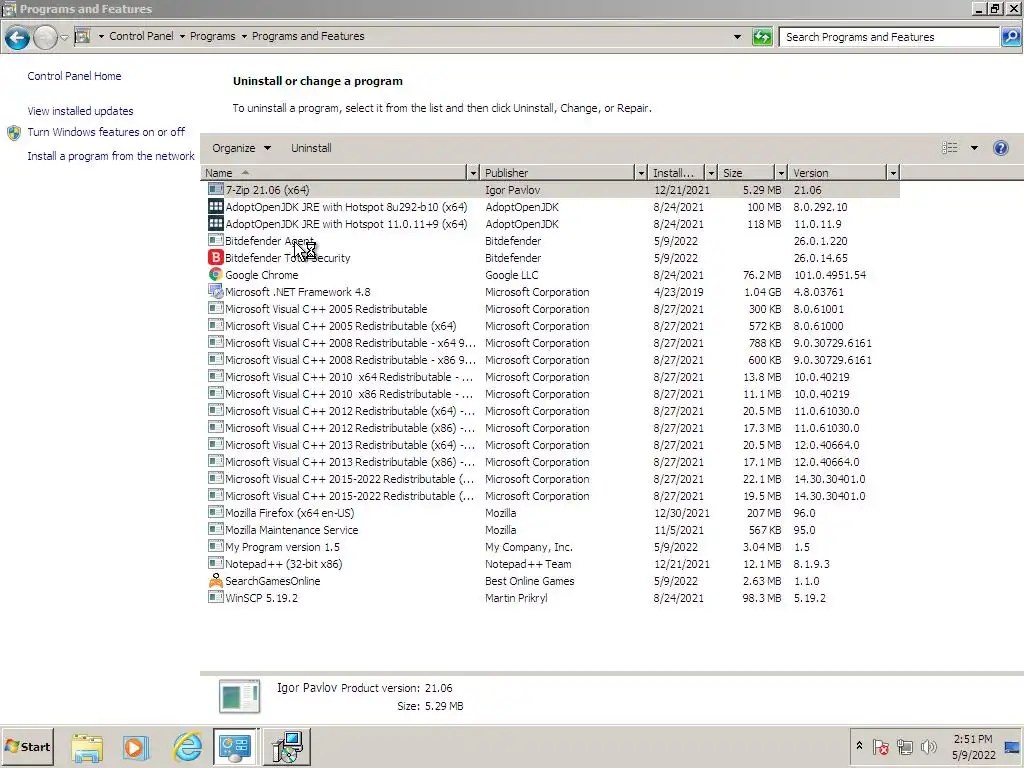Image resolution: width=1024 pixels, height=768 pixels.
Task: Open the Publisher column filter dropdown
Action: pyautogui.click(x=641, y=172)
